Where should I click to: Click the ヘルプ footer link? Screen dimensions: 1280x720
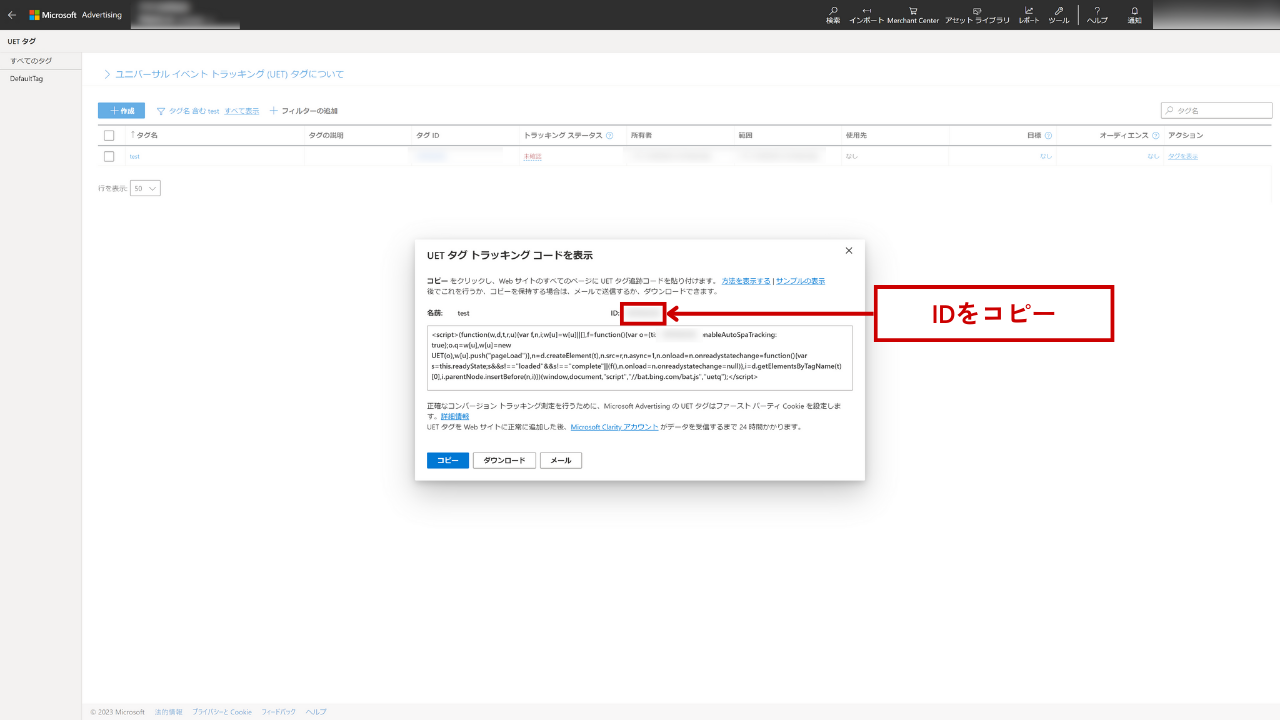pyautogui.click(x=316, y=712)
